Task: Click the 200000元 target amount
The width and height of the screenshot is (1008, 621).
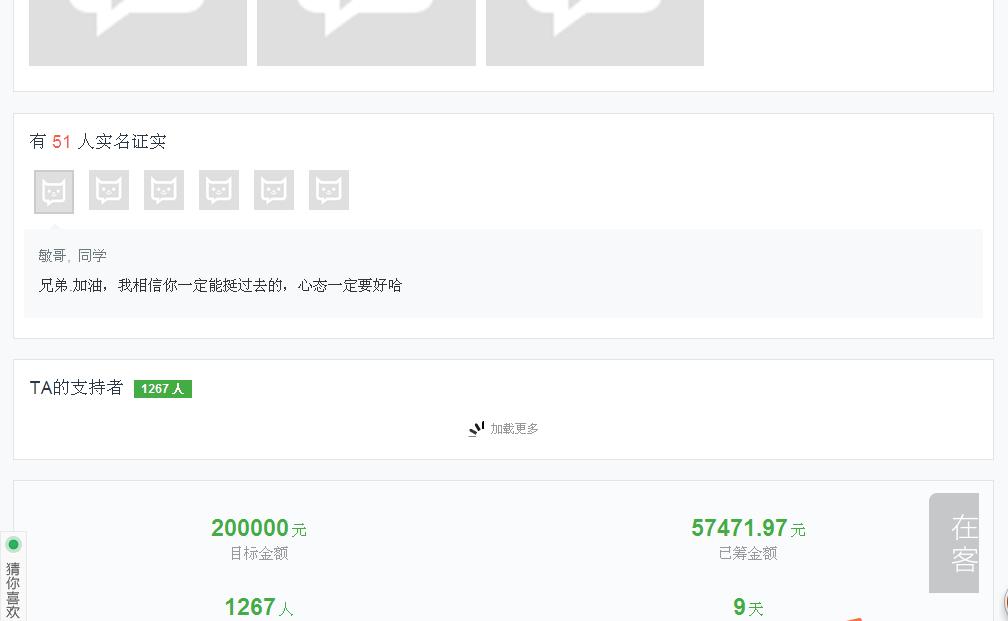Action: 258,528
